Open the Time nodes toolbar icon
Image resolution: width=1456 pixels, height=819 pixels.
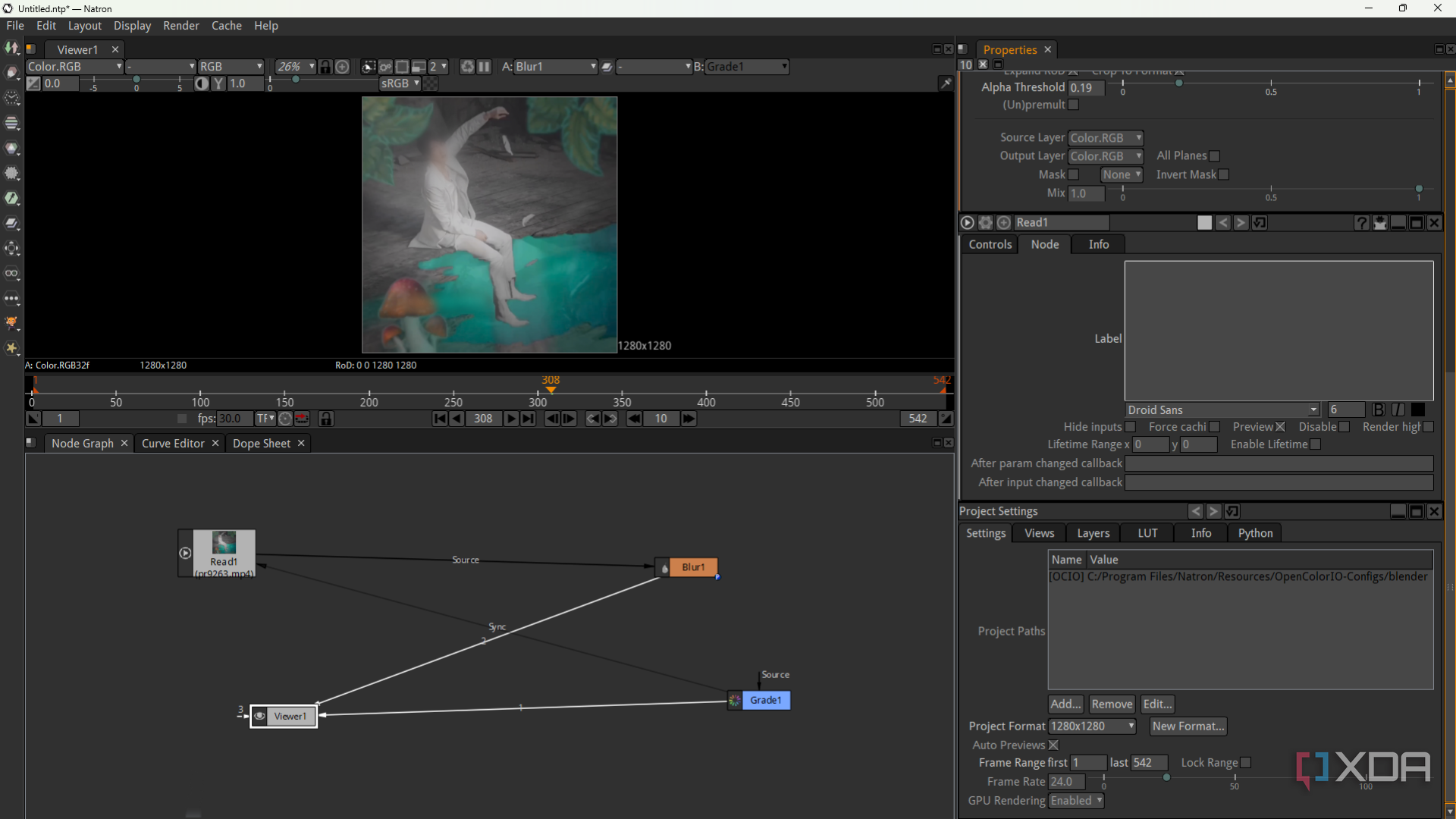[12, 98]
